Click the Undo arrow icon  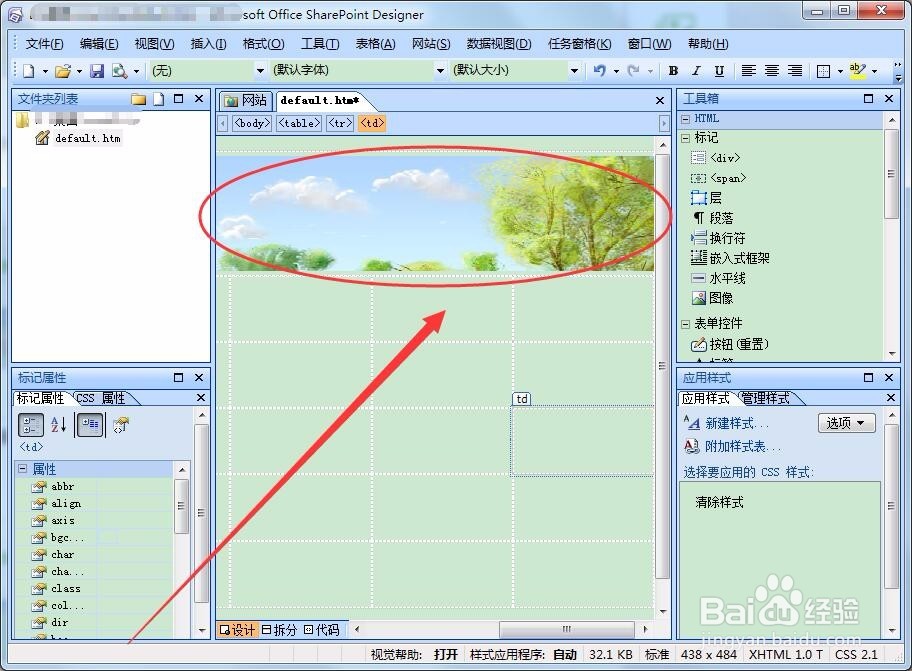click(x=599, y=71)
